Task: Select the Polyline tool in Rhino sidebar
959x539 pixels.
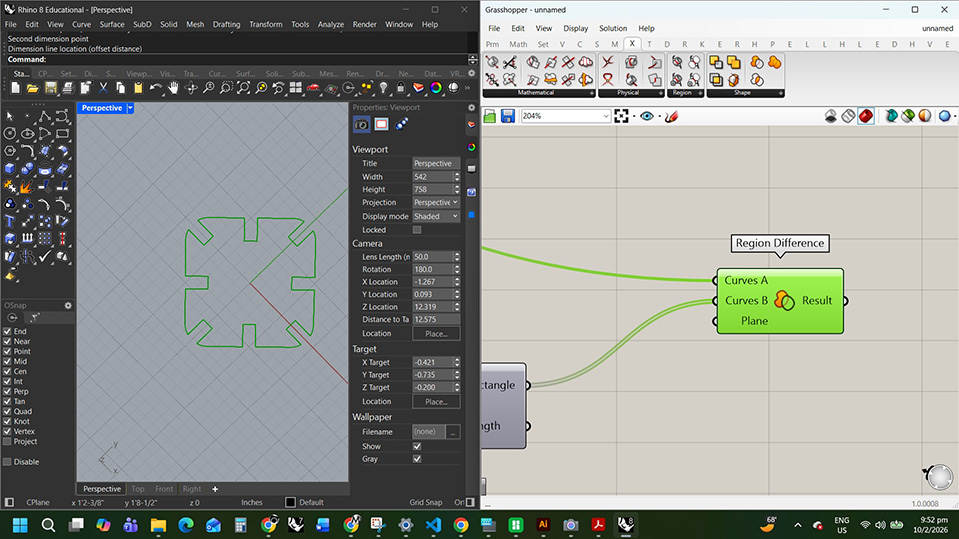Action: pyautogui.click(x=45, y=116)
